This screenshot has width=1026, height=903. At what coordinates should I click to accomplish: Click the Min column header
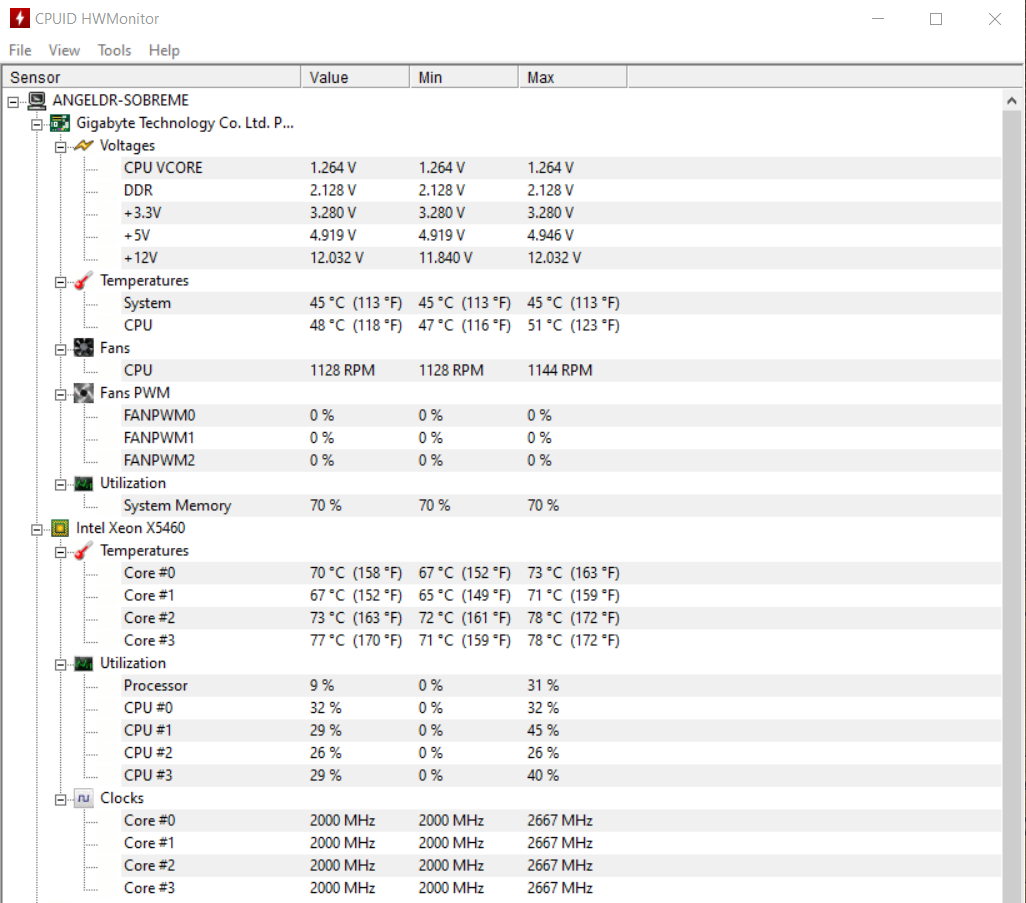coord(464,77)
